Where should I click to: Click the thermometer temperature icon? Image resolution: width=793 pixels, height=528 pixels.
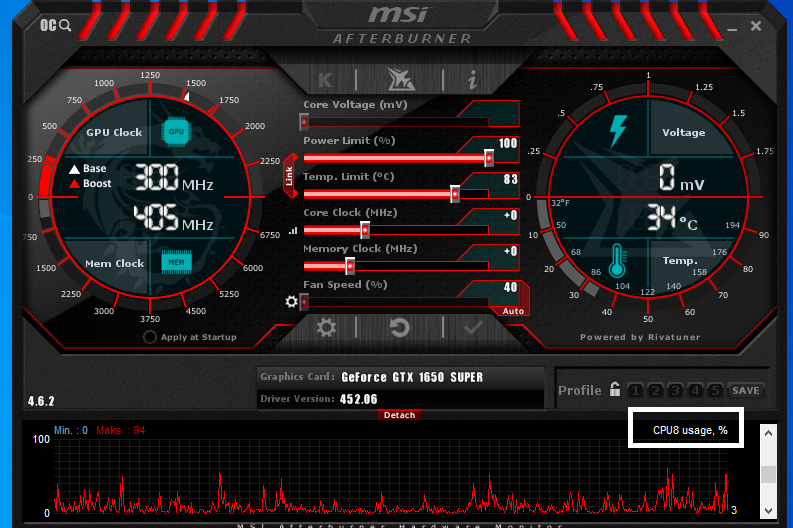pyautogui.click(x=617, y=260)
